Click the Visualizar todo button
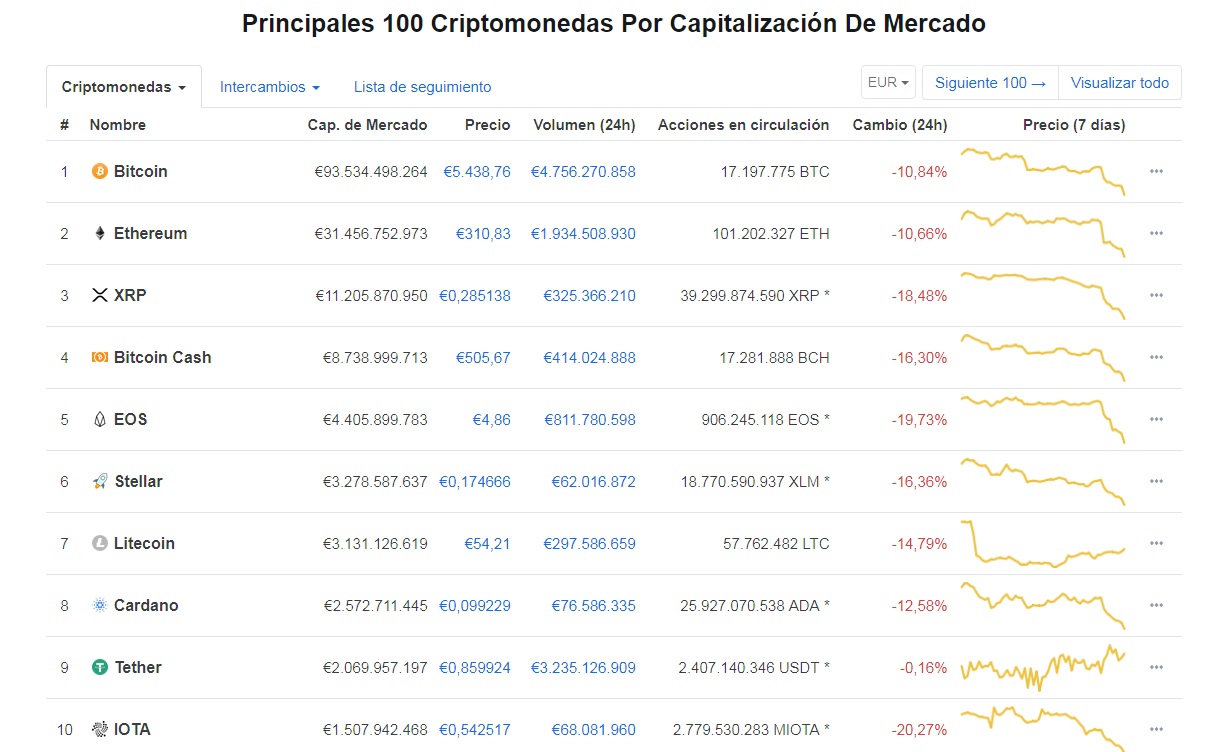 coord(1119,83)
